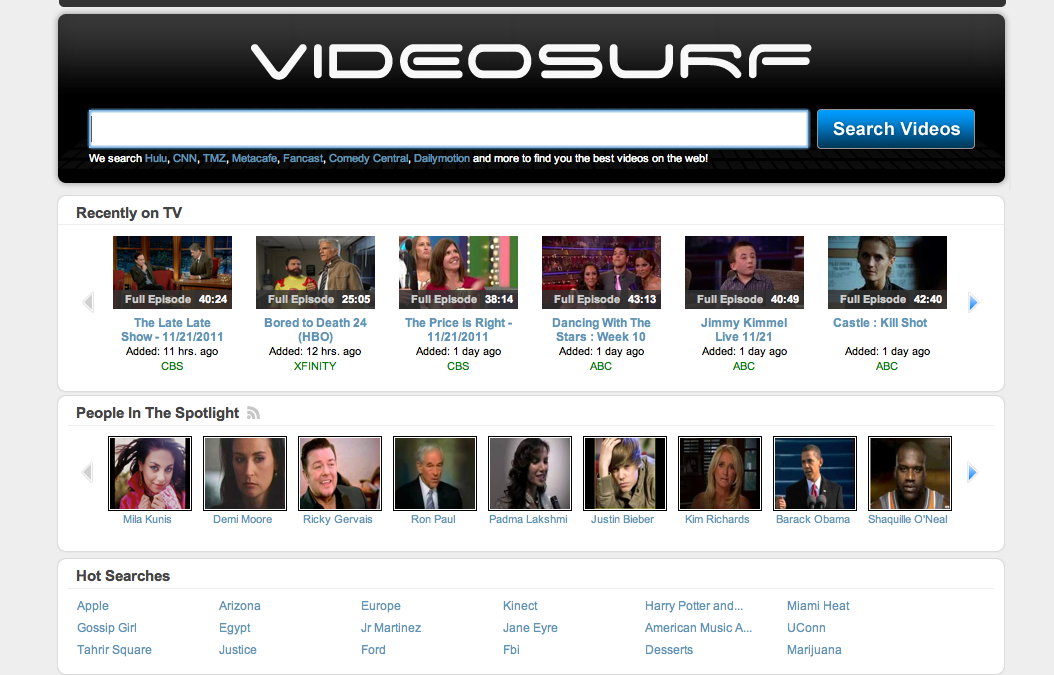This screenshot has height=675, width=1054.
Task: Click The Price is Right - 11/21/2011 title
Action: click(458, 330)
